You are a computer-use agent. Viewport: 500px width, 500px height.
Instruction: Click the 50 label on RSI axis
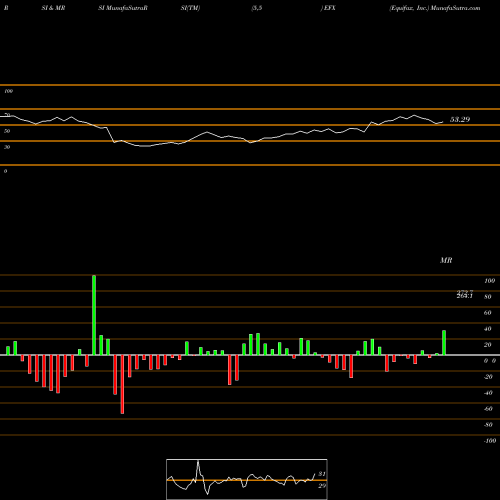tap(7, 131)
